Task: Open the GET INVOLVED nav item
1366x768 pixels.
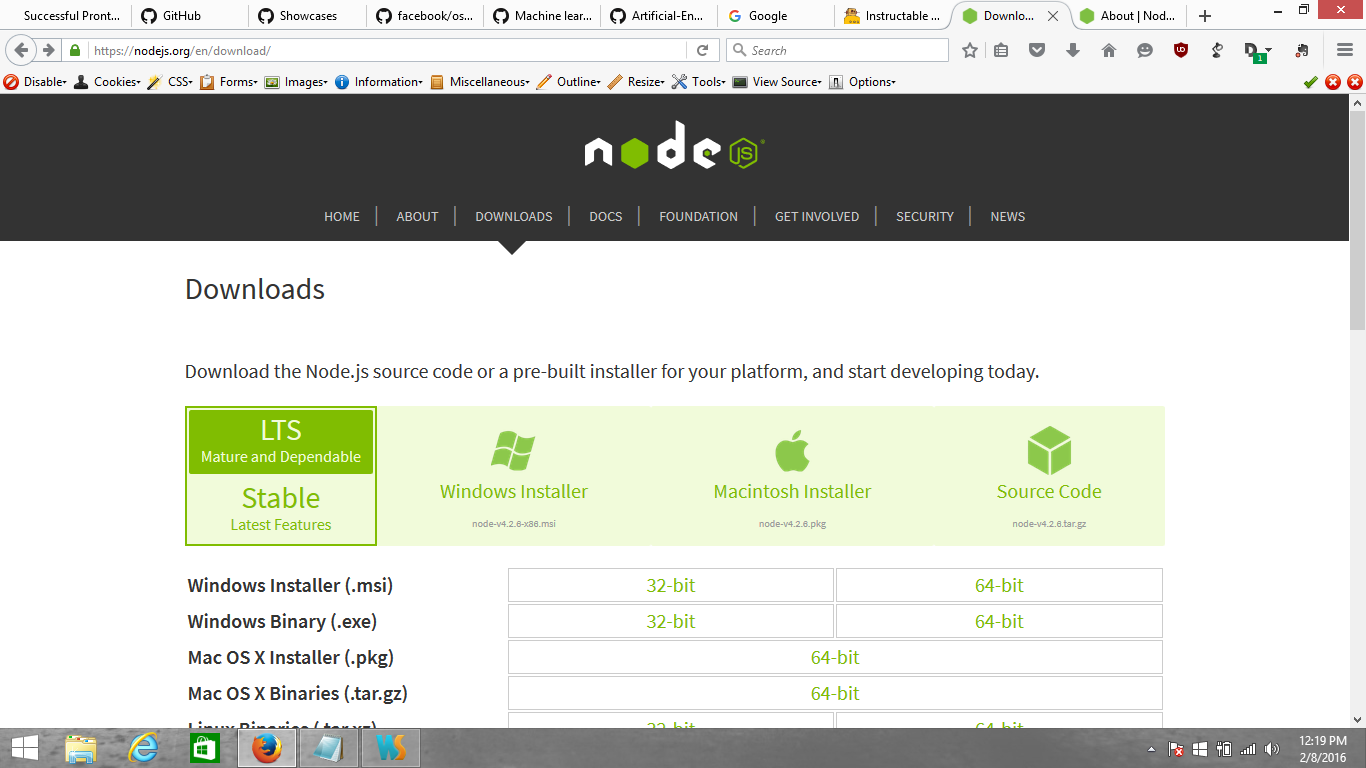Action: pos(817,216)
